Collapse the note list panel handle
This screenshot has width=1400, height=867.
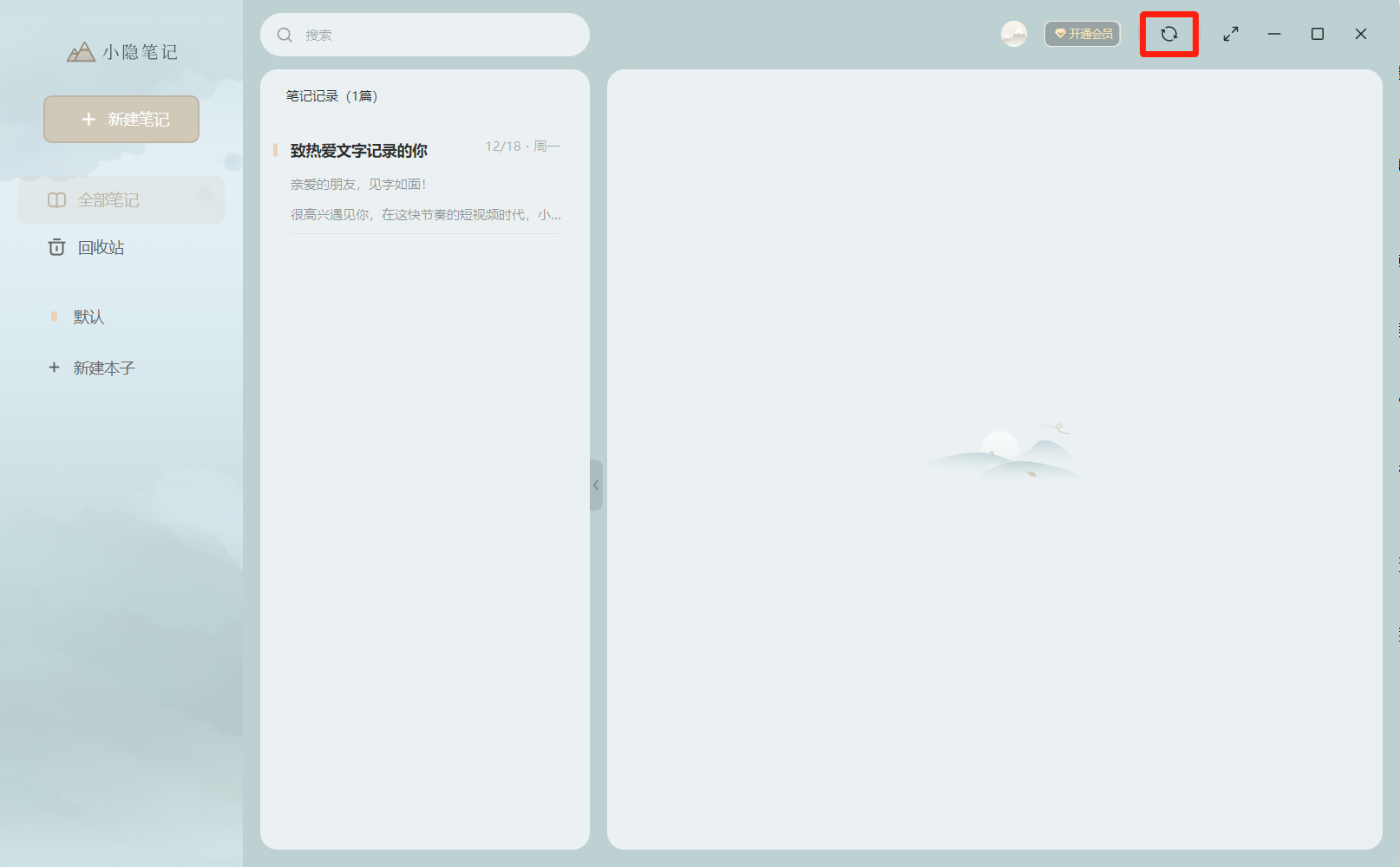click(596, 485)
